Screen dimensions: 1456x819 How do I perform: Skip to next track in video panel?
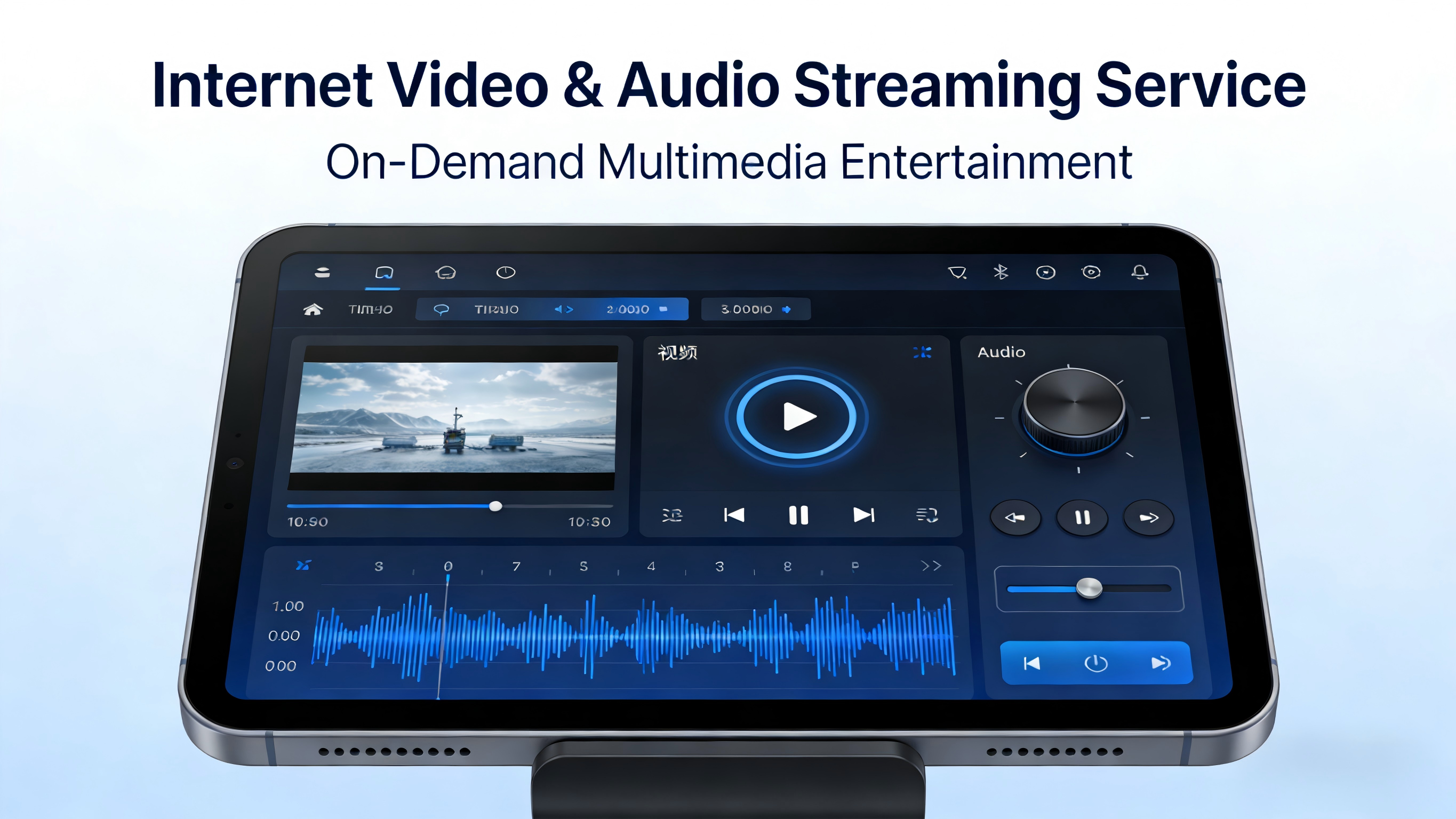click(x=863, y=515)
